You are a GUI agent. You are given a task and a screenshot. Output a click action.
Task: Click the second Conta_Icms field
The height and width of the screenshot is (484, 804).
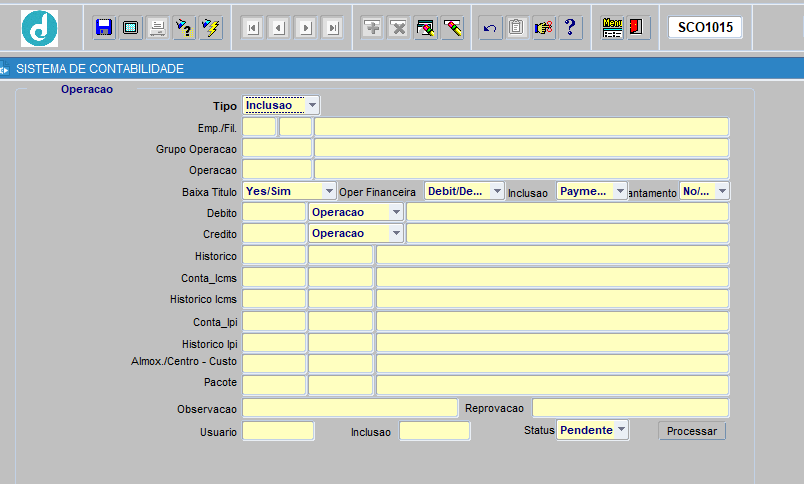[x=340, y=277]
